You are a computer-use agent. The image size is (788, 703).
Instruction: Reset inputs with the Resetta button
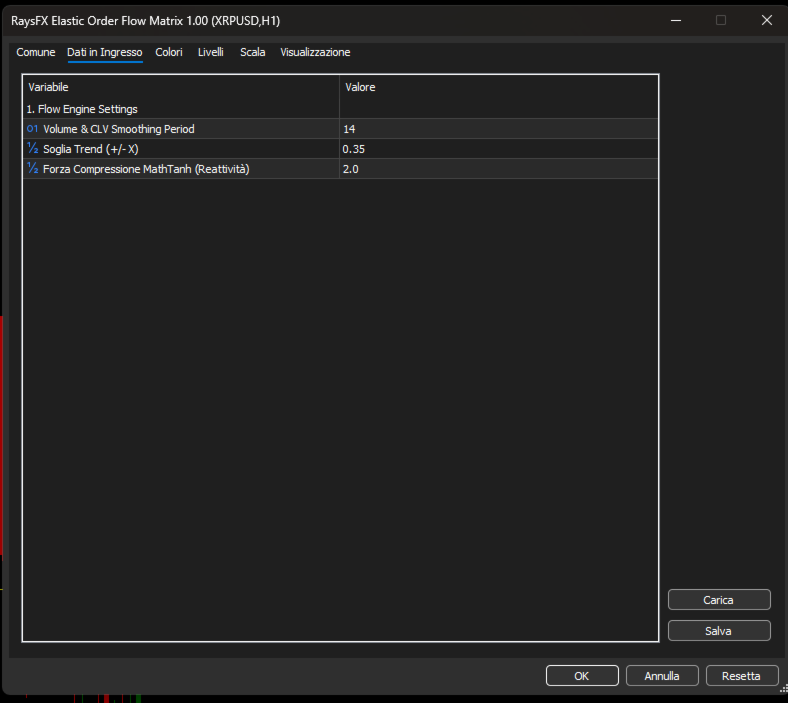tap(741, 676)
